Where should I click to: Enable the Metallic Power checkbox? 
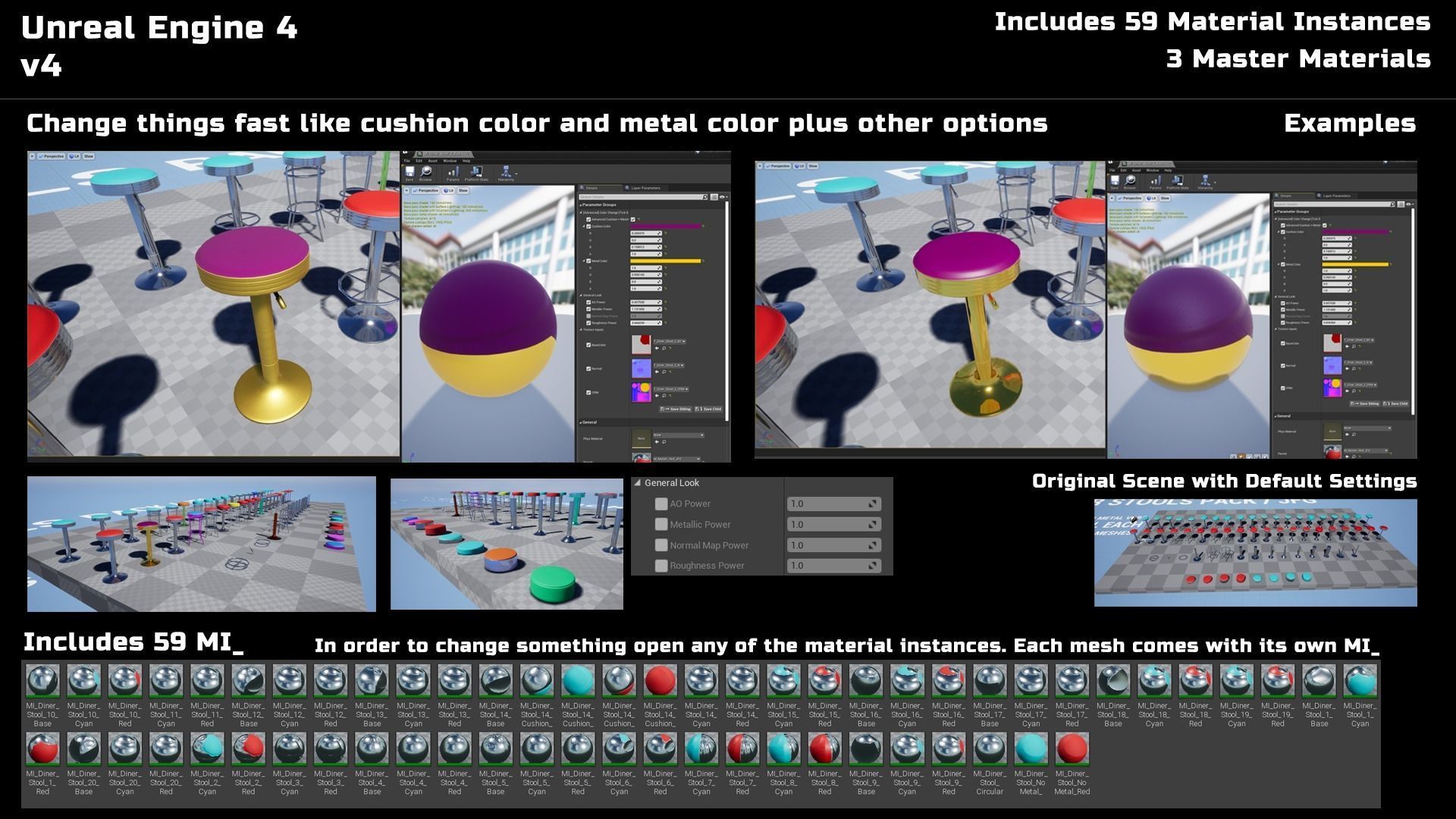[661, 524]
